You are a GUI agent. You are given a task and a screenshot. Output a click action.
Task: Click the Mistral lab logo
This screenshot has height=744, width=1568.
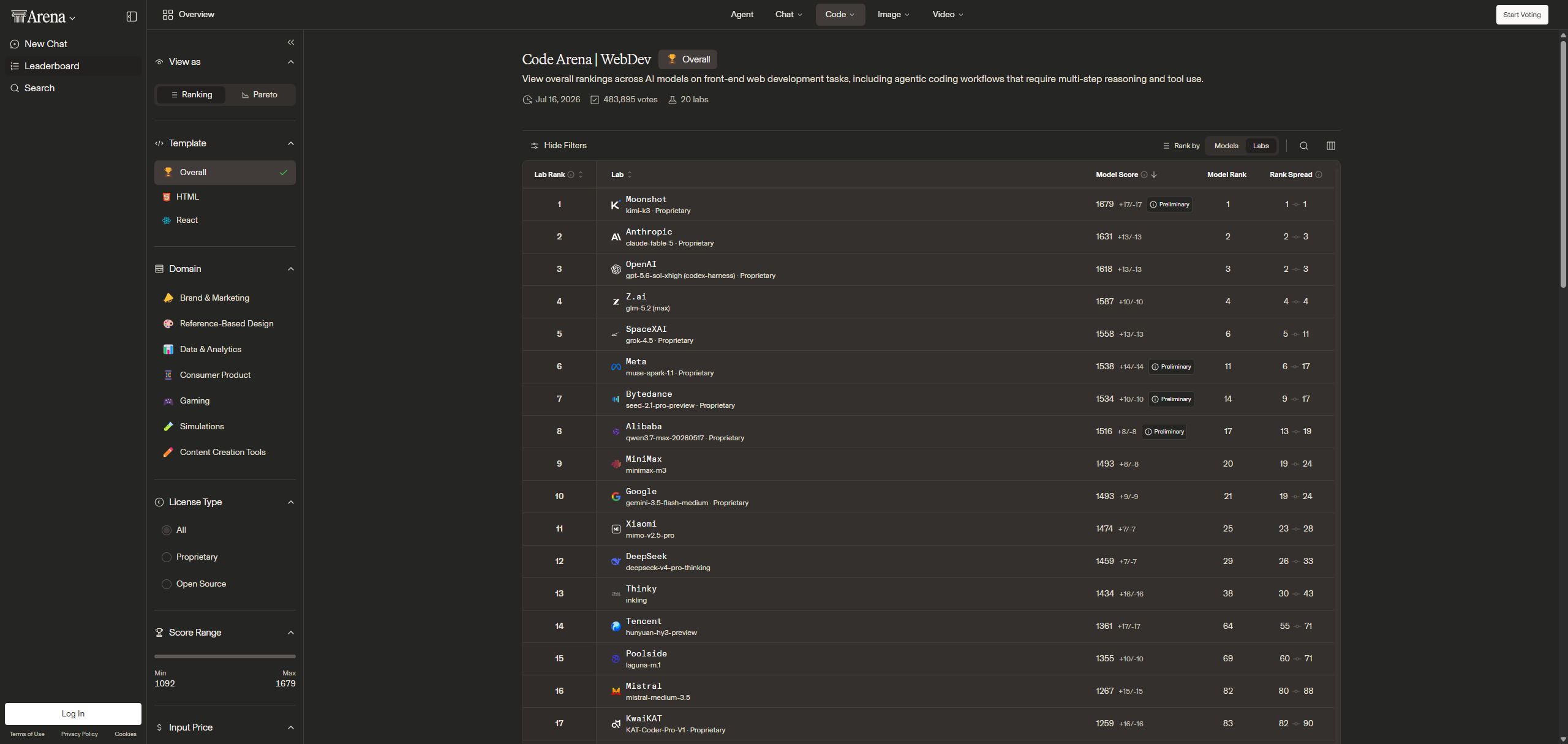pos(616,691)
